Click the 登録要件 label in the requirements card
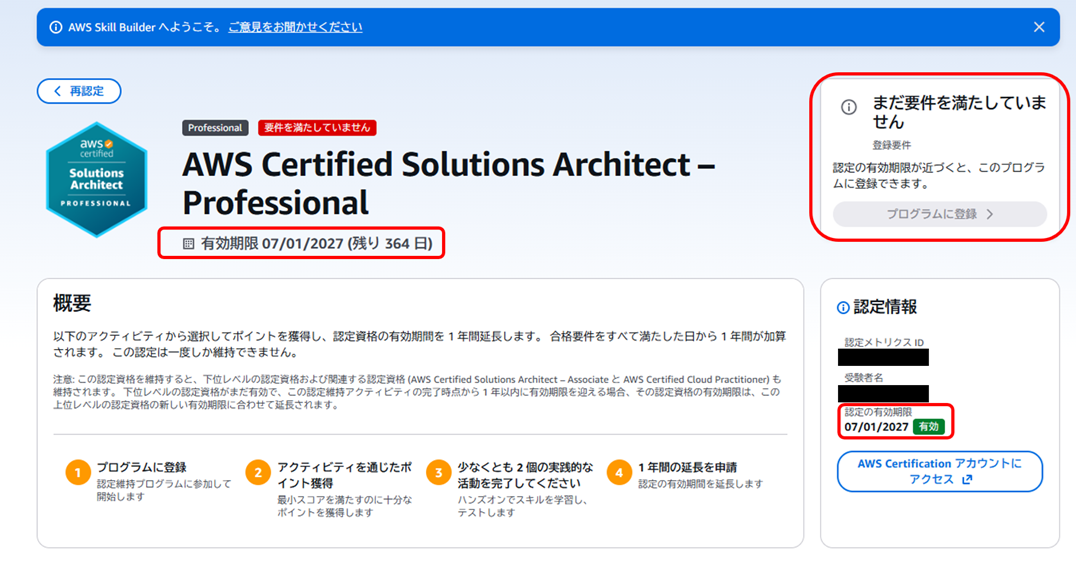The width and height of the screenshot is (1076, 561). click(x=891, y=145)
